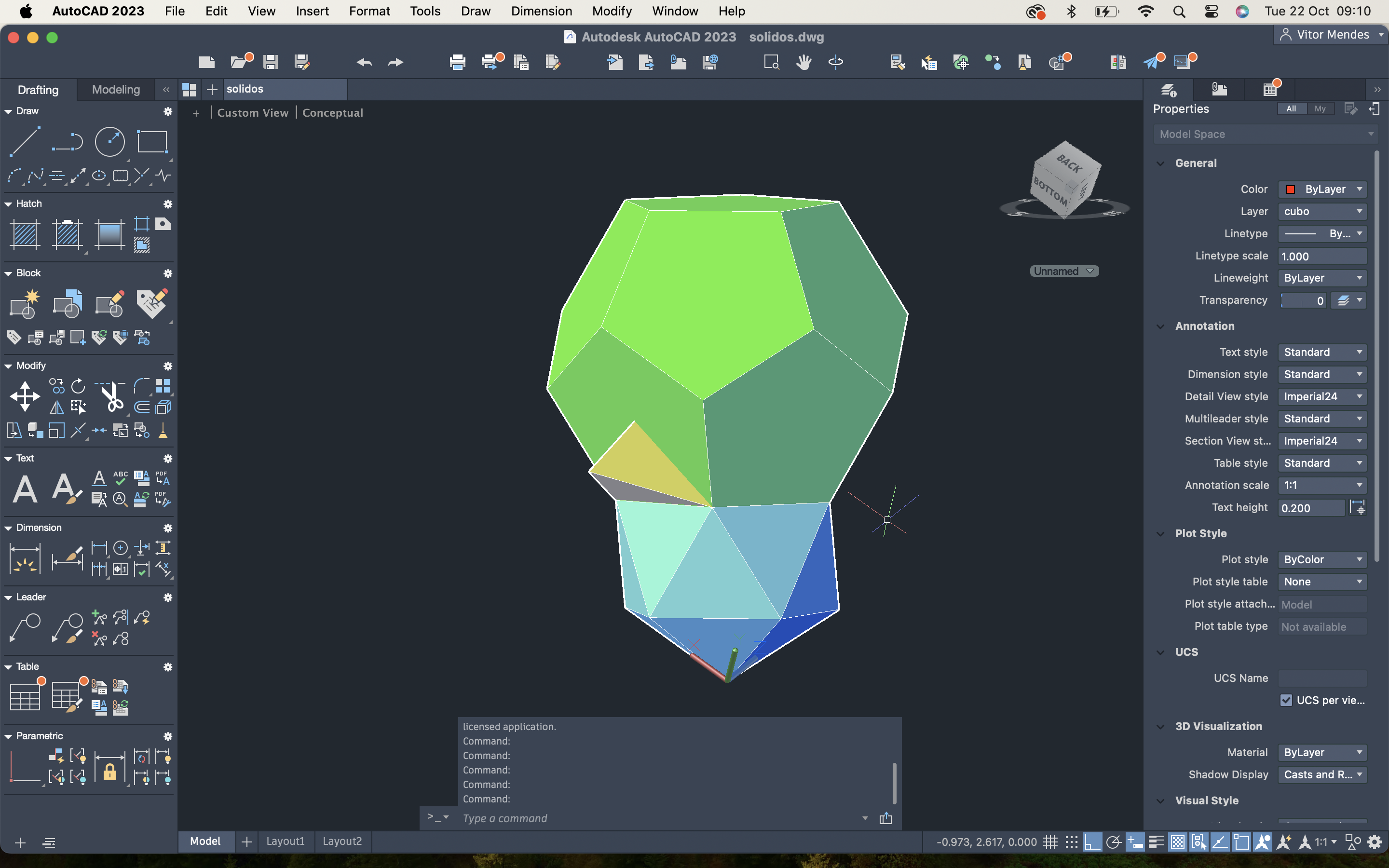This screenshot has height=868, width=1389.
Task: Switch to the Modeling tab
Action: [x=116, y=90]
